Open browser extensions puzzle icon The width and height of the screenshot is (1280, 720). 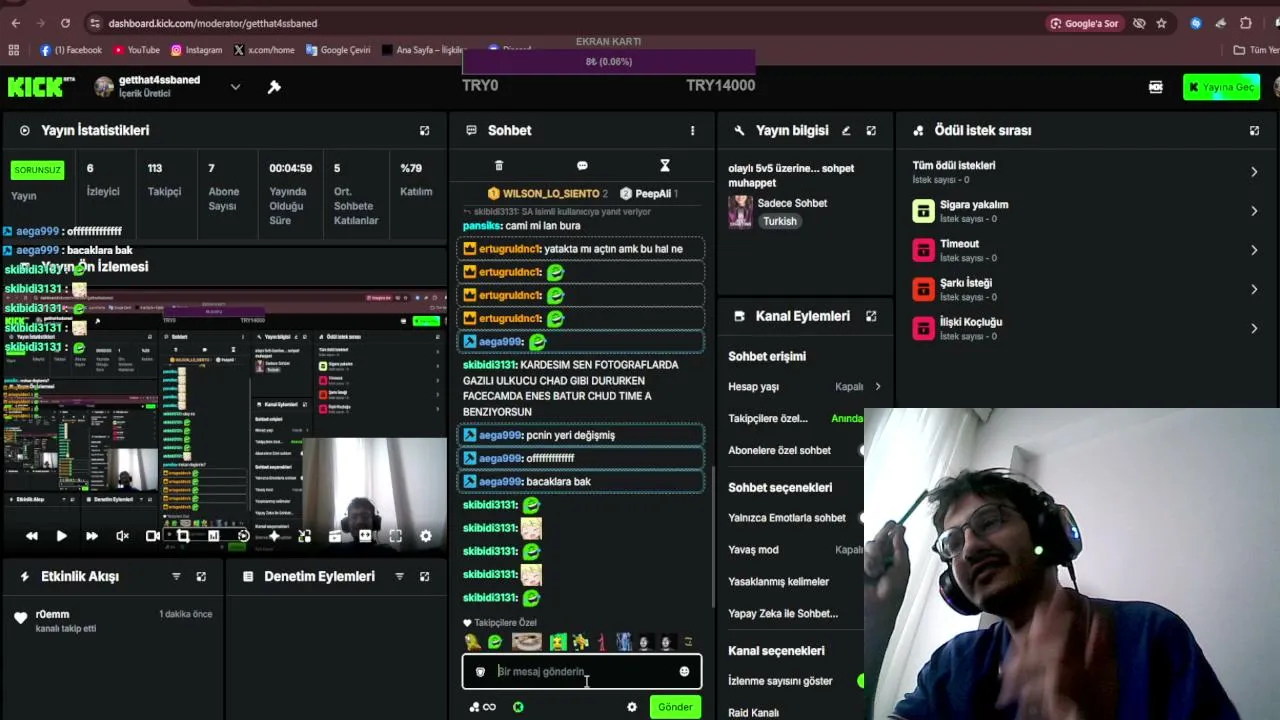pyautogui.click(x=1246, y=23)
